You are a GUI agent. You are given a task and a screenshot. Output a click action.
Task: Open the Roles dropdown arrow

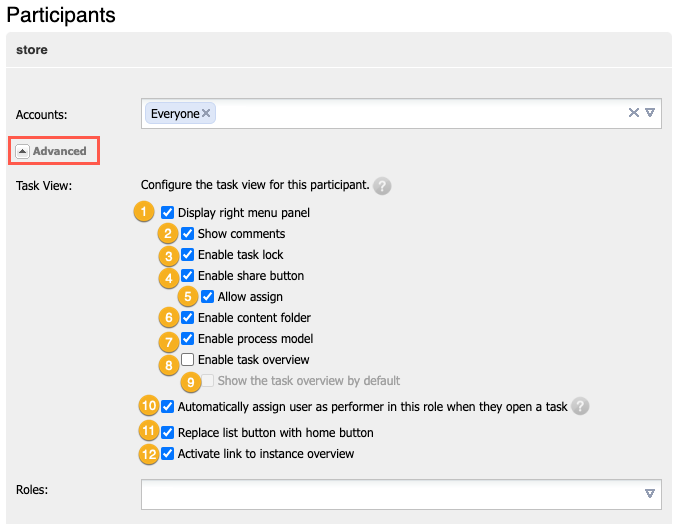point(650,493)
